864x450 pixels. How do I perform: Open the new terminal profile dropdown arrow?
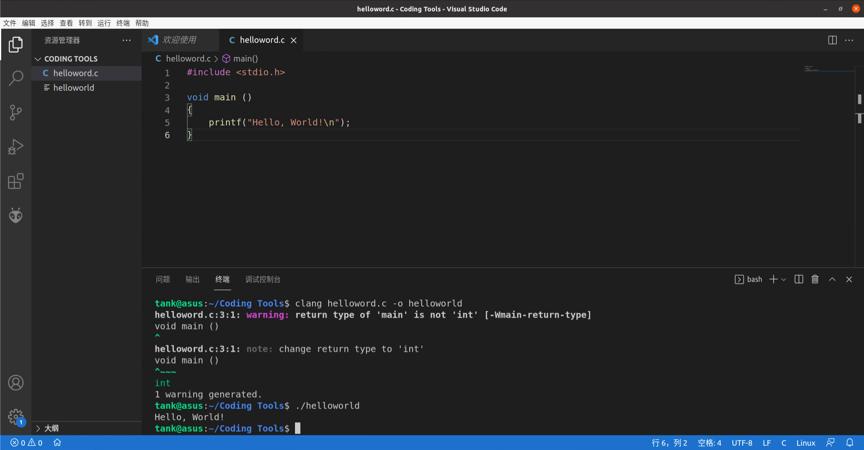click(784, 280)
